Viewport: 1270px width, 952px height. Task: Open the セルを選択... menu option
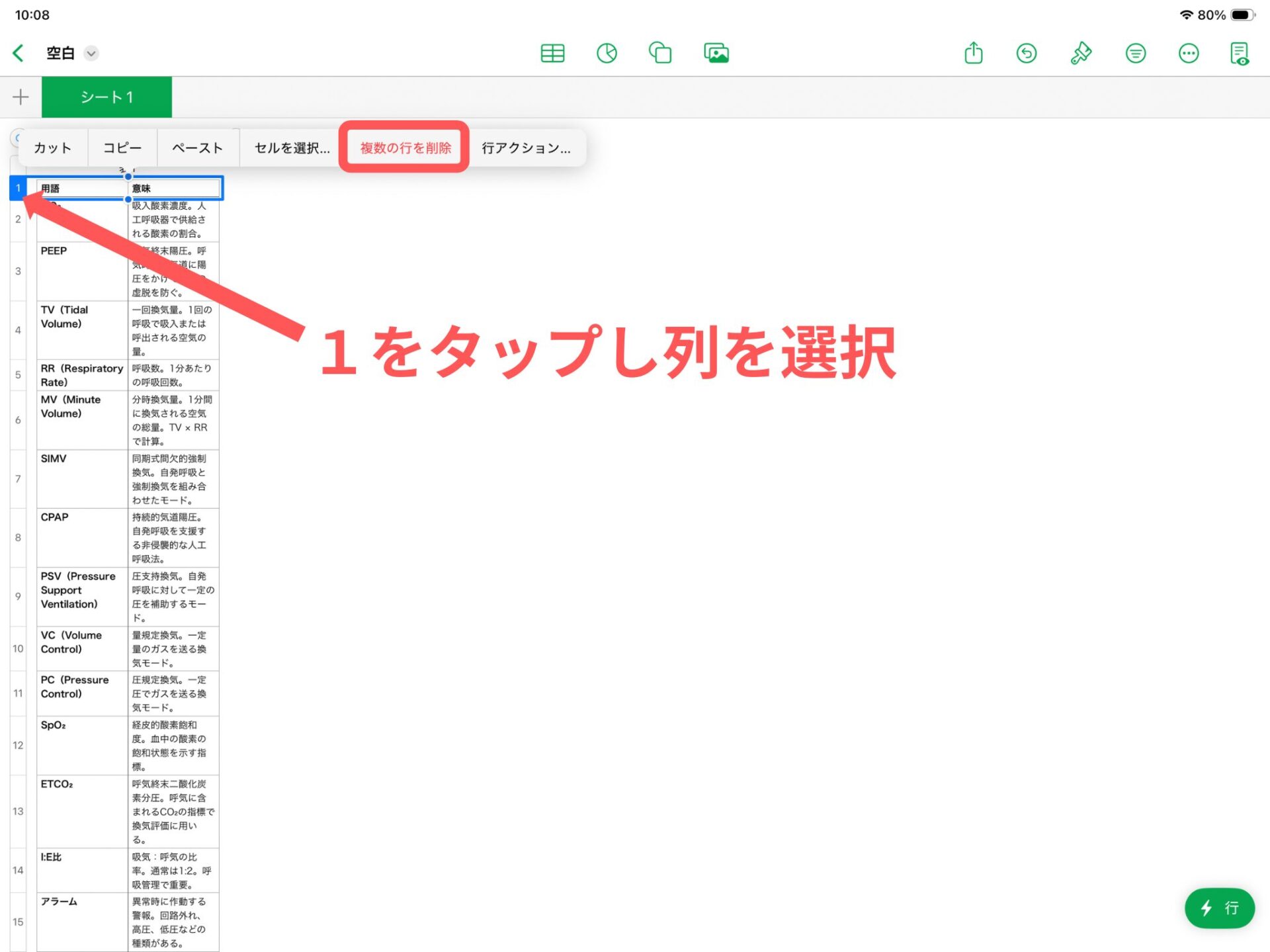(x=292, y=148)
